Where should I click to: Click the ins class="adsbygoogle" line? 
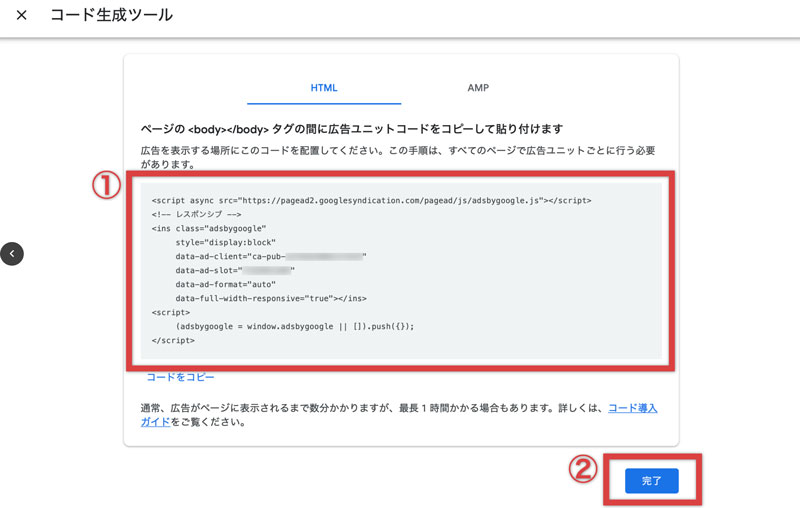pyautogui.click(x=209, y=228)
